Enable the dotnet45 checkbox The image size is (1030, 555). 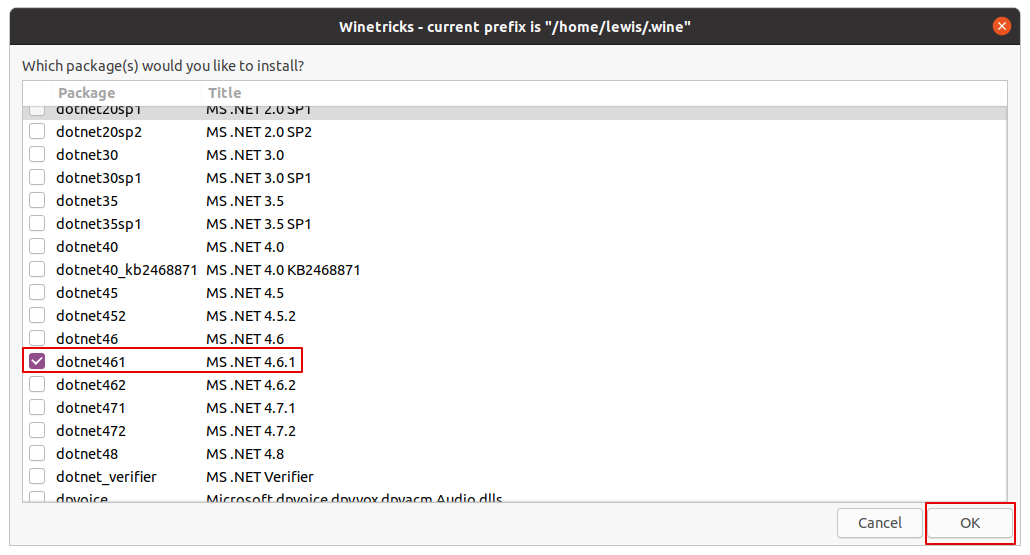pos(37,292)
